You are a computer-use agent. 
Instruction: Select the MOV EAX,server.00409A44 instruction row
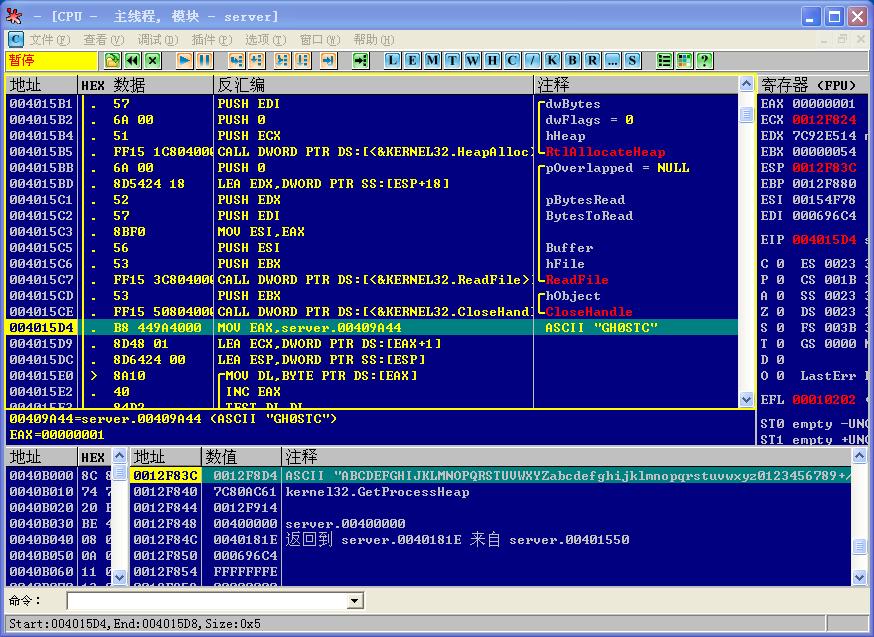pyautogui.click(x=372, y=328)
